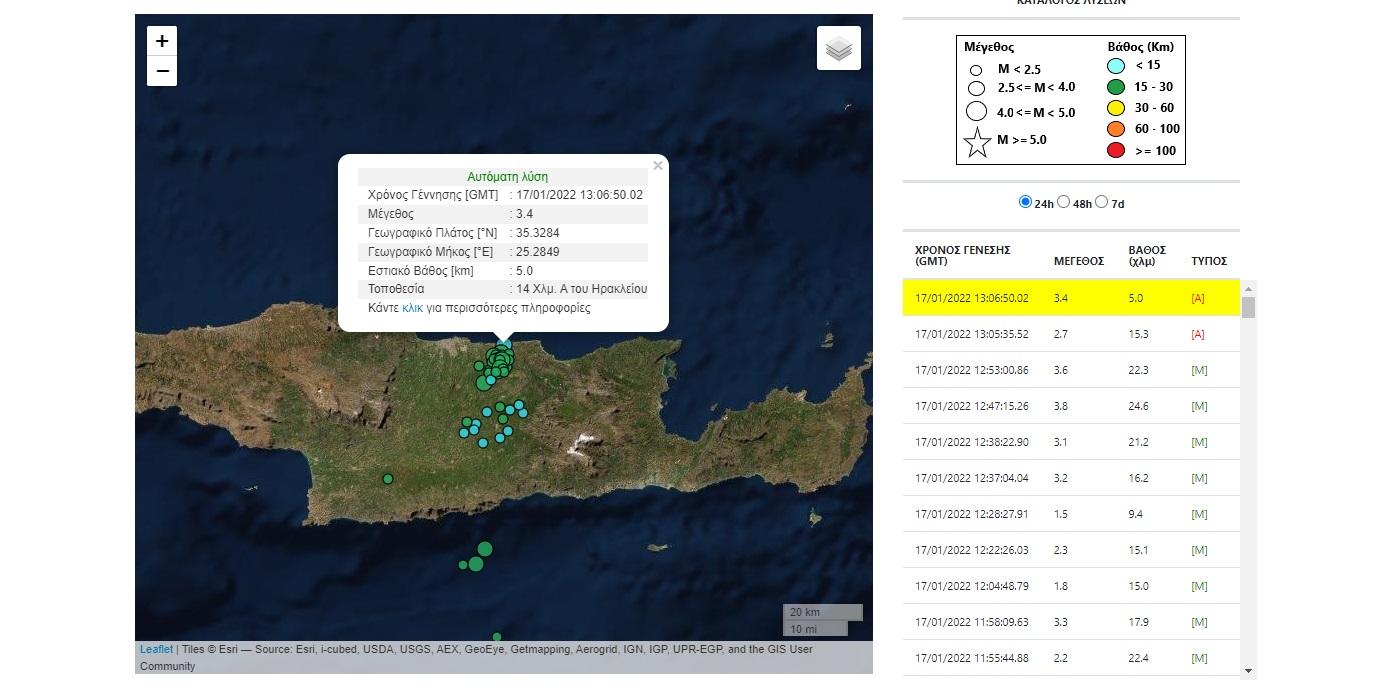This screenshot has width=1391, height=690.
Task: Select the 12:53:00.86 magnitude 3.6 event
Action: [1070, 370]
